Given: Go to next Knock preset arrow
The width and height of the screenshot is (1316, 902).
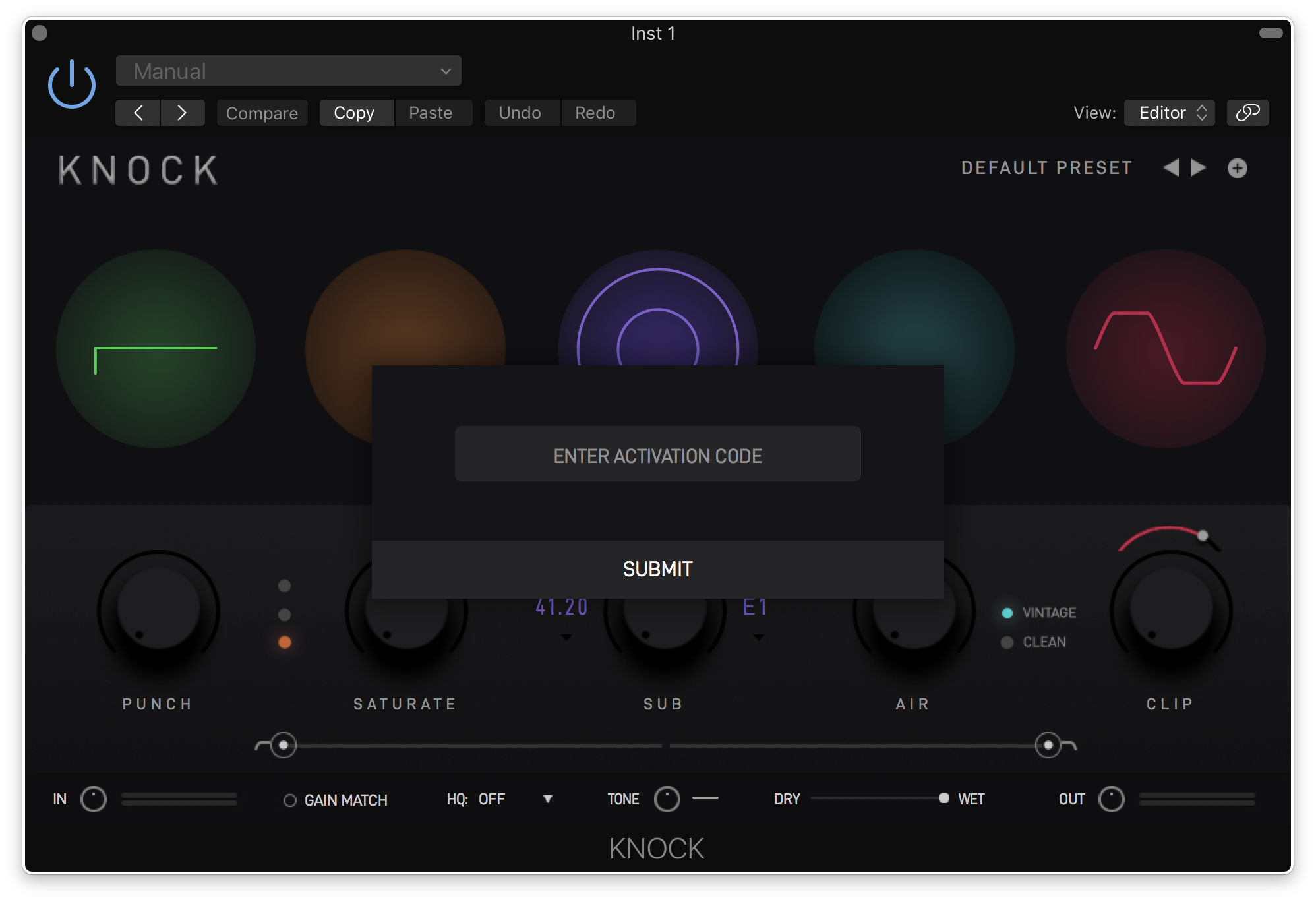Looking at the screenshot, I should click(x=1199, y=167).
